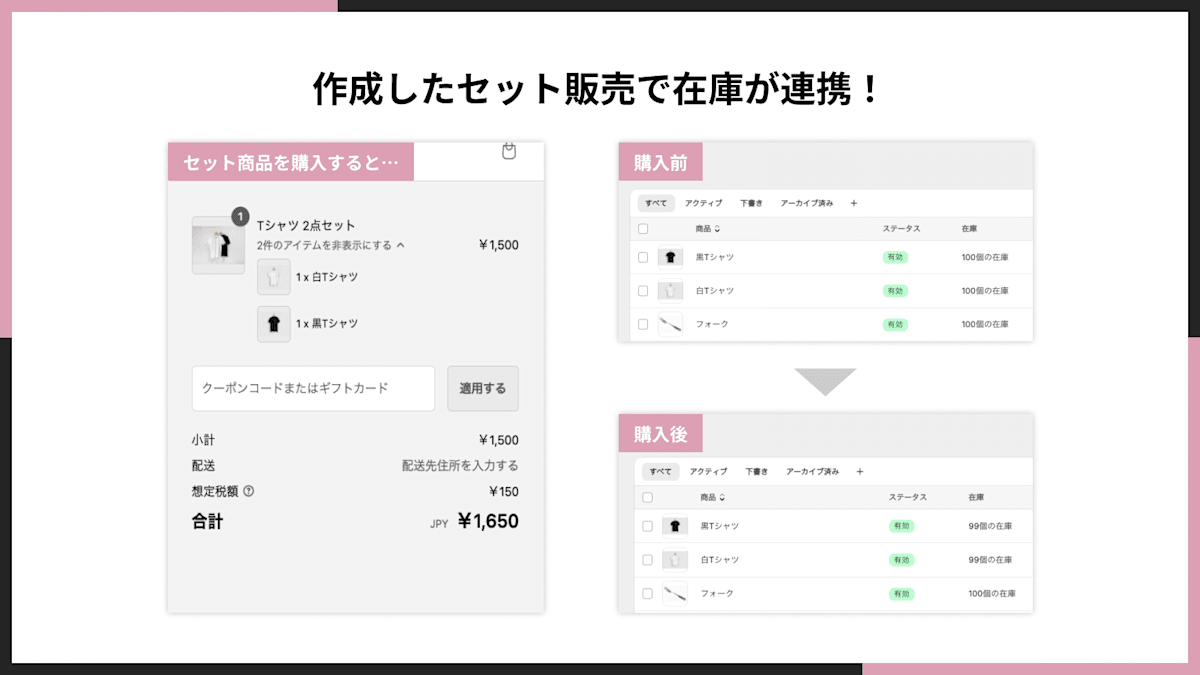Select 下書き tab in 購入前 panel
The image size is (1200, 675).
751,203
